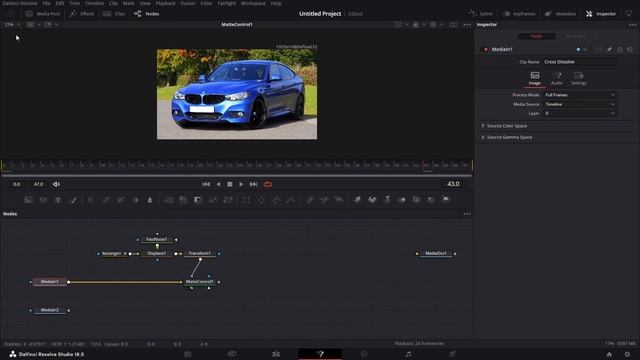Toggle loop playback button
Screen dimensions: 640x360
point(268,184)
